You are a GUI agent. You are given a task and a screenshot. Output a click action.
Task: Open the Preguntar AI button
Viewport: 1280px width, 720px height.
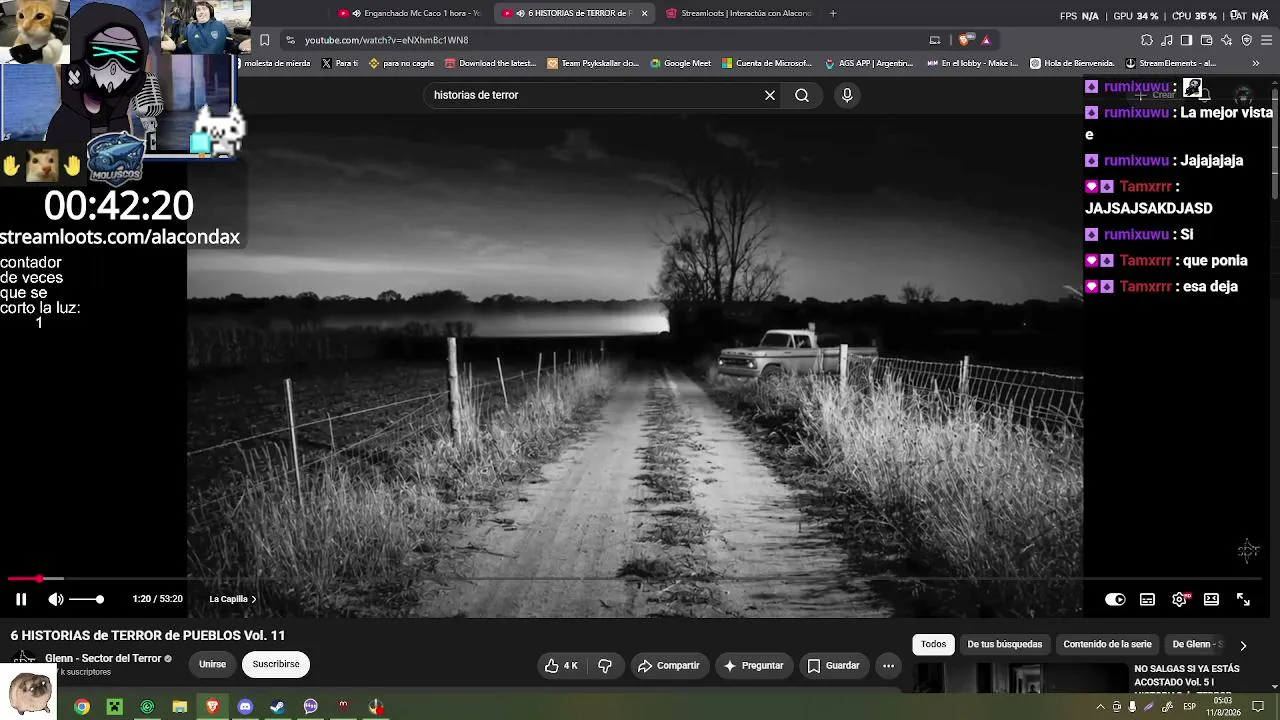(753, 665)
